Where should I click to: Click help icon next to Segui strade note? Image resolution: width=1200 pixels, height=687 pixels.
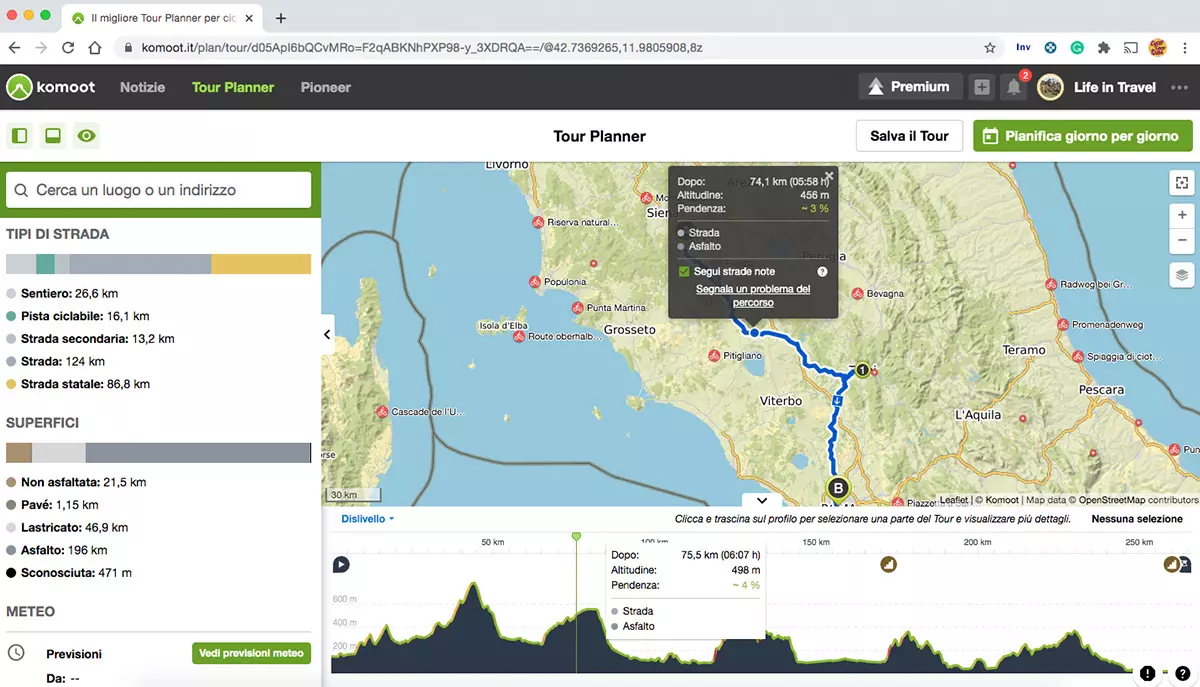(x=822, y=271)
